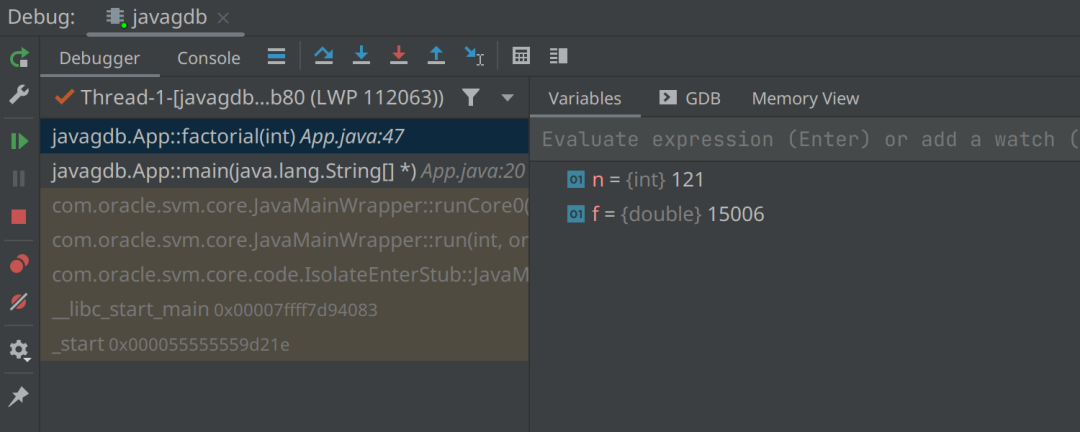The image size is (1080, 432).
Task: Switch to the Console tab
Action: point(209,59)
